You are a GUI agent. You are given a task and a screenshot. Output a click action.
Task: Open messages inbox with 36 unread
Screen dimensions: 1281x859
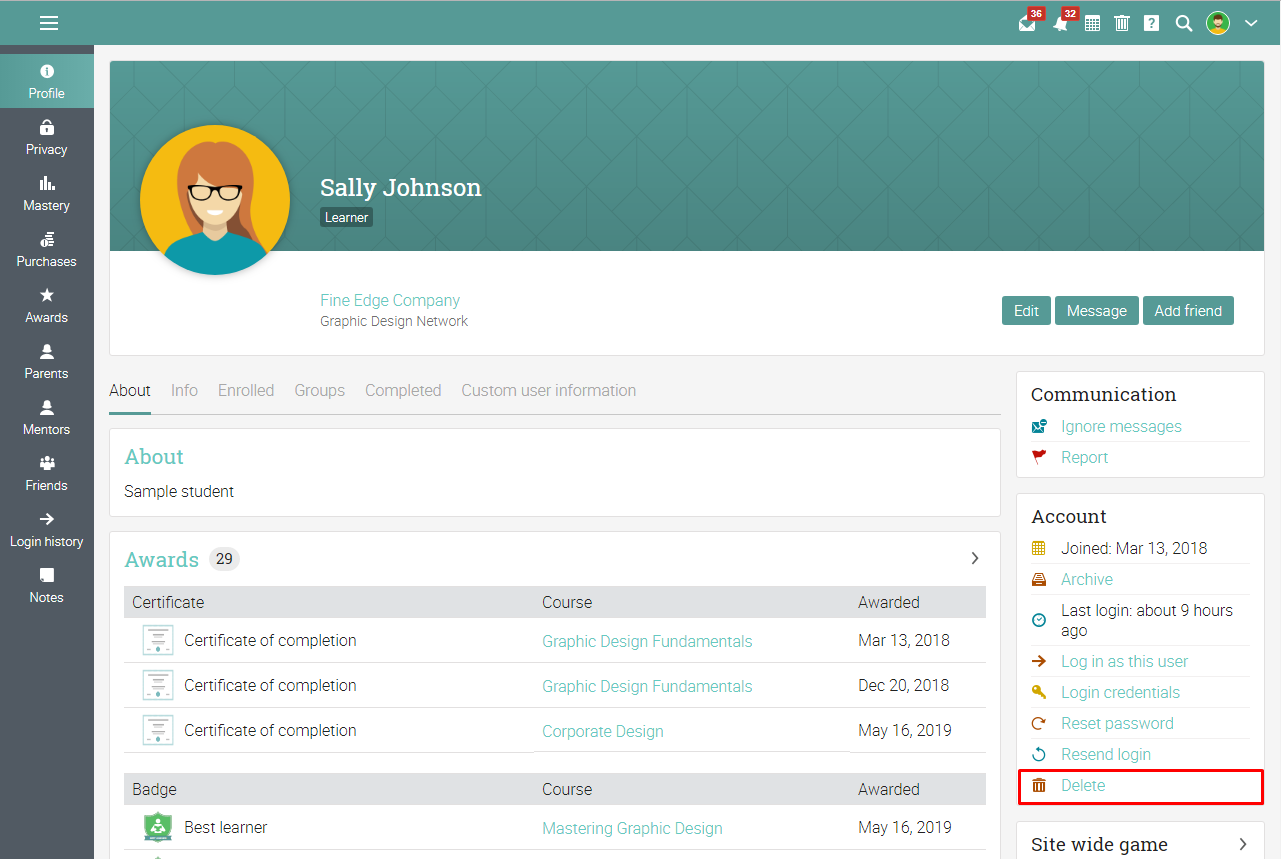[1028, 23]
